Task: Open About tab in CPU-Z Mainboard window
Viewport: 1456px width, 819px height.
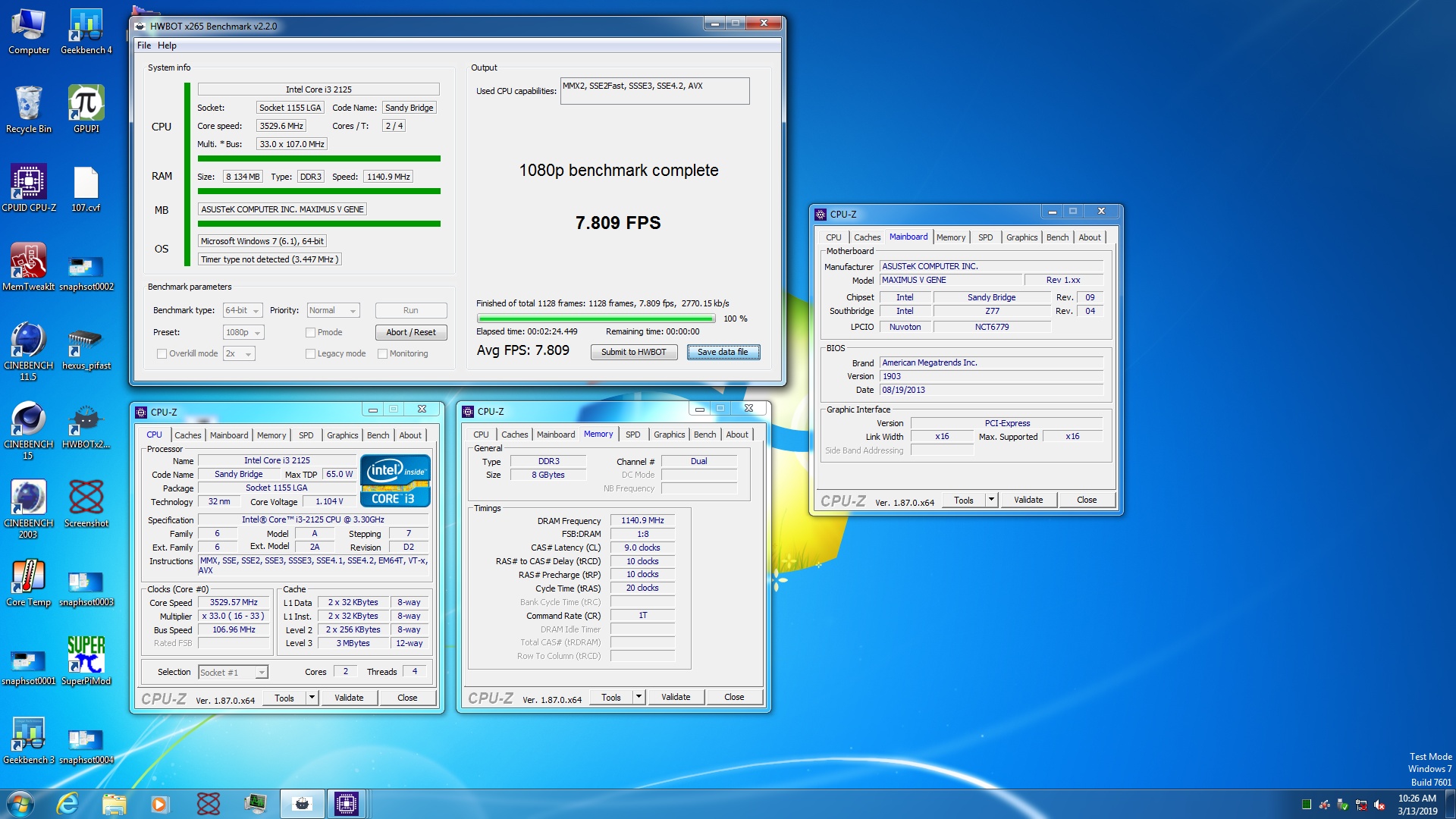Action: coord(1090,237)
